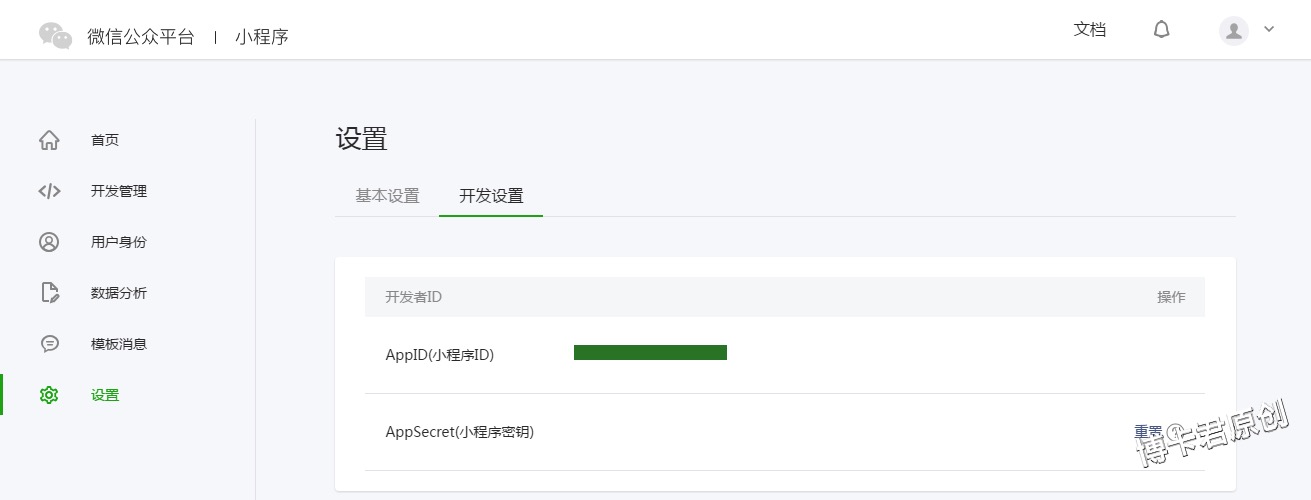Click the data analysis document icon

click(49, 293)
